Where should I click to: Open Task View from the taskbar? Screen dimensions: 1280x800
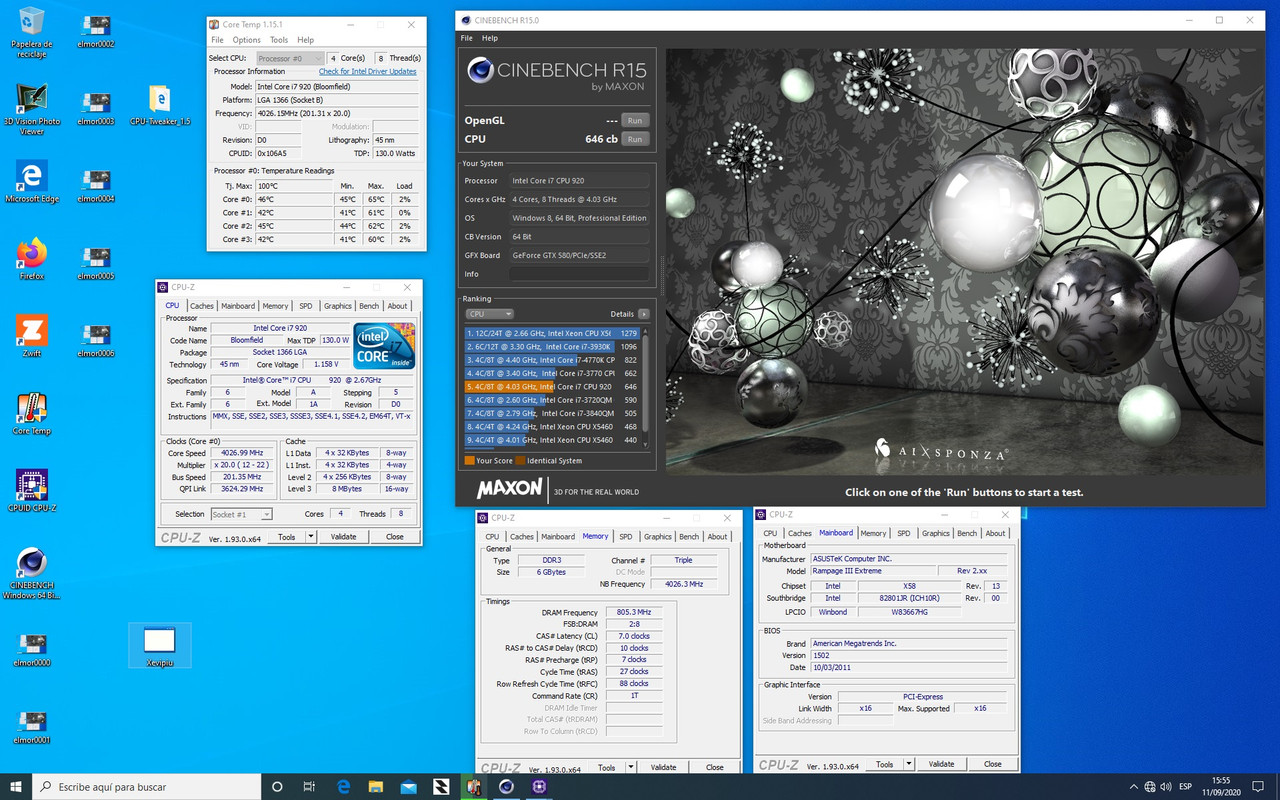(309, 786)
